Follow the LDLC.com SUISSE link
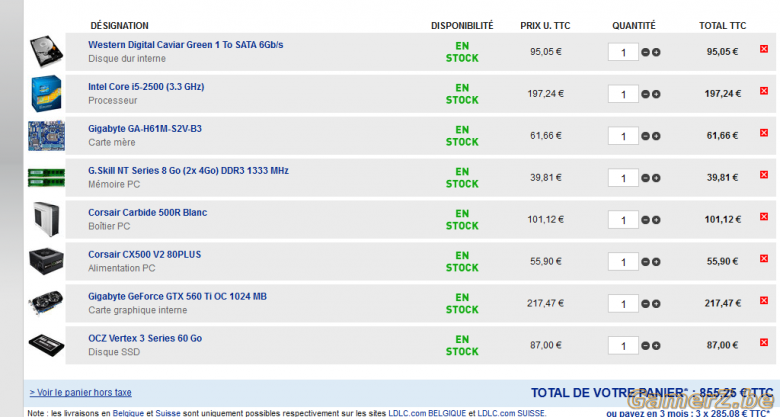780x417 pixels. pyautogui.click(x=511, y=413)
